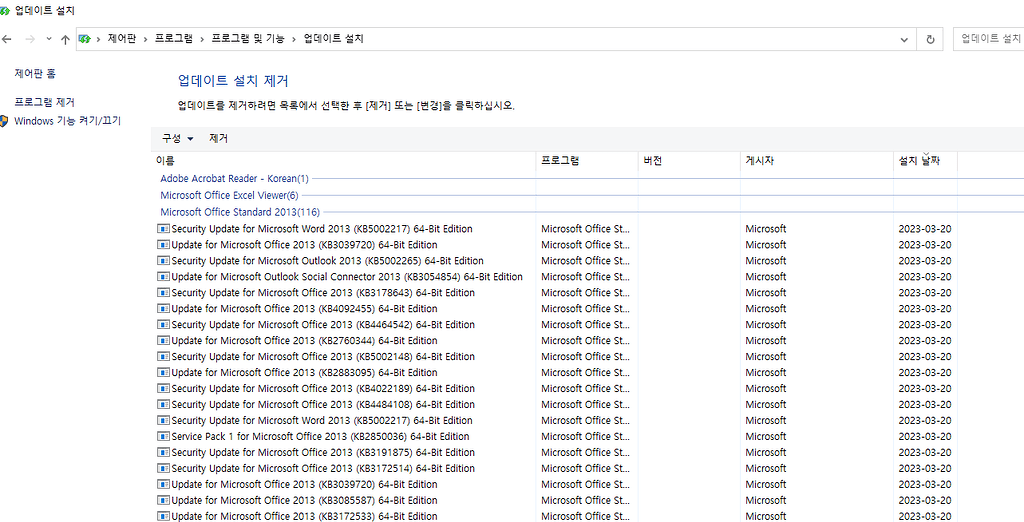
Task: Select Update for Microsoft Office 2013 (KB2883095)
Action: click(x=304, y=372)
